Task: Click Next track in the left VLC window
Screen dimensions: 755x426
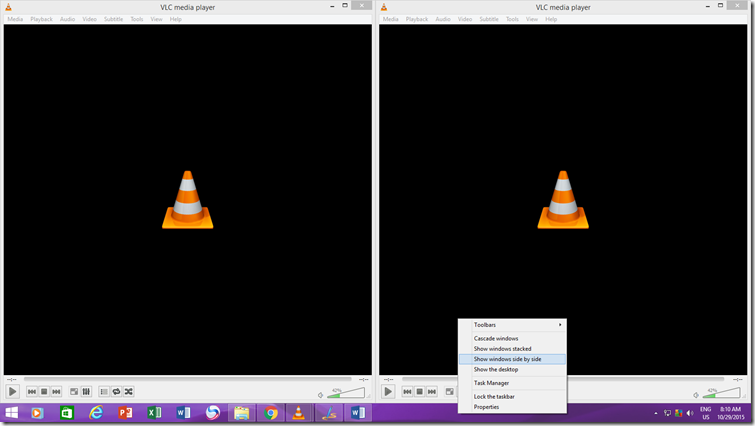Action: (x=56, y=392)
